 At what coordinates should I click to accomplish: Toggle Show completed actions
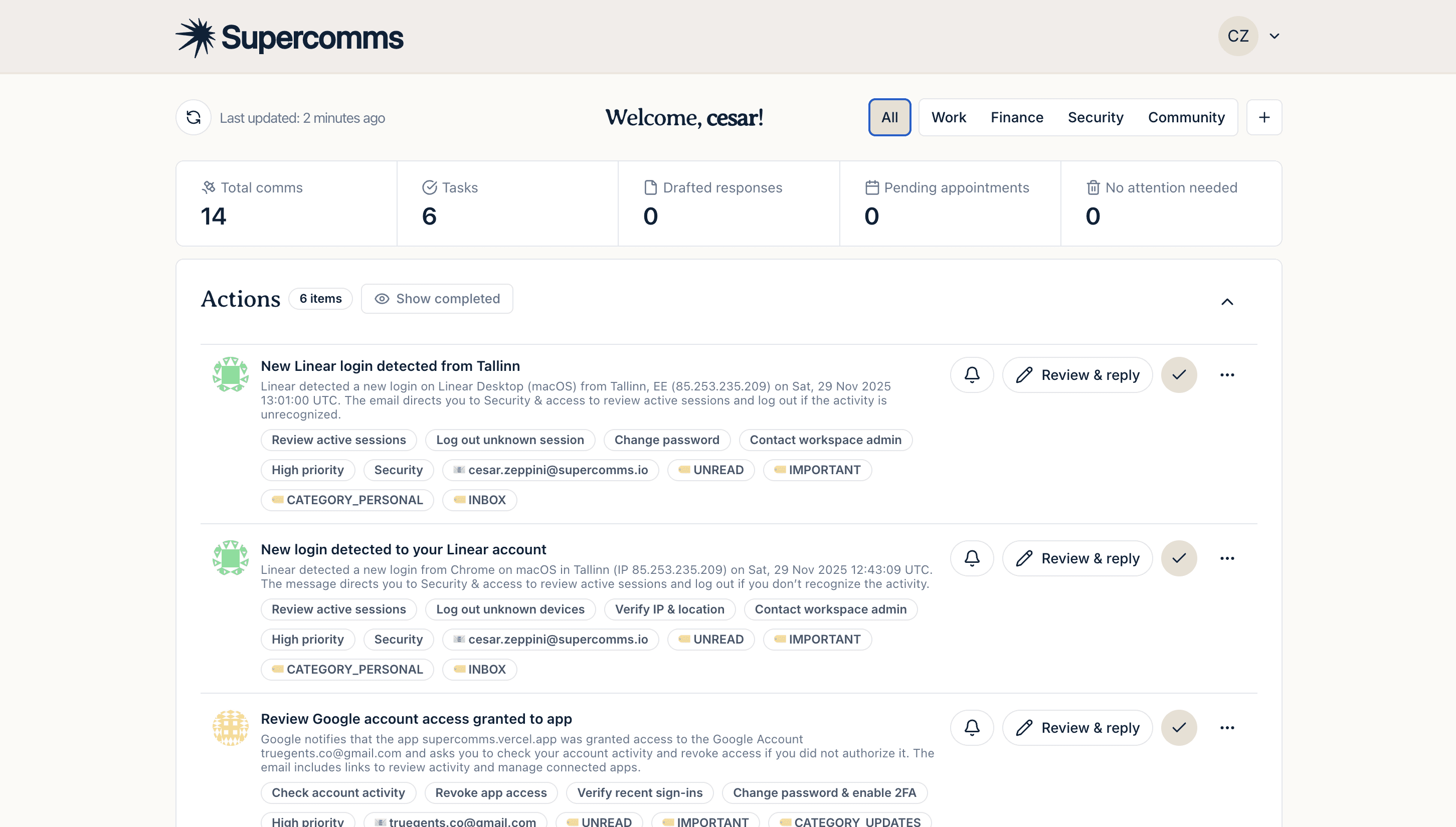click(x=437, y=298)
